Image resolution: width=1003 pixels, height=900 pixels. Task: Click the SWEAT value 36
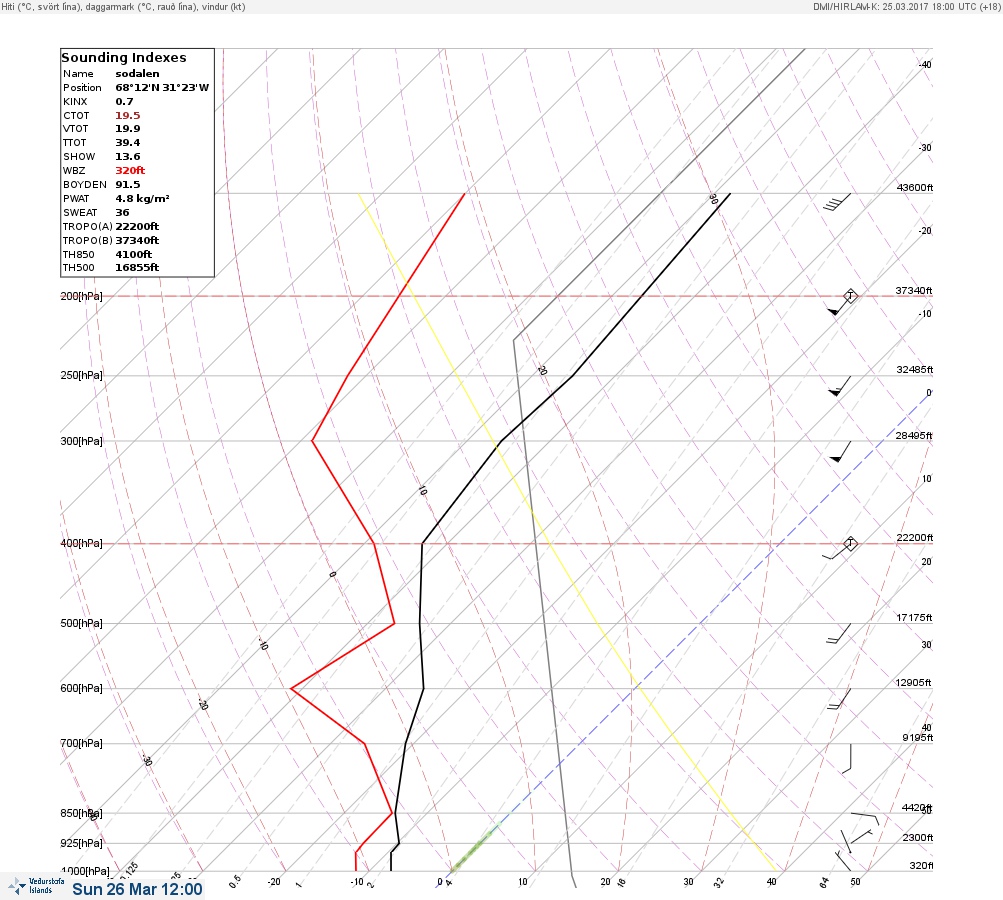coord(122,212)
